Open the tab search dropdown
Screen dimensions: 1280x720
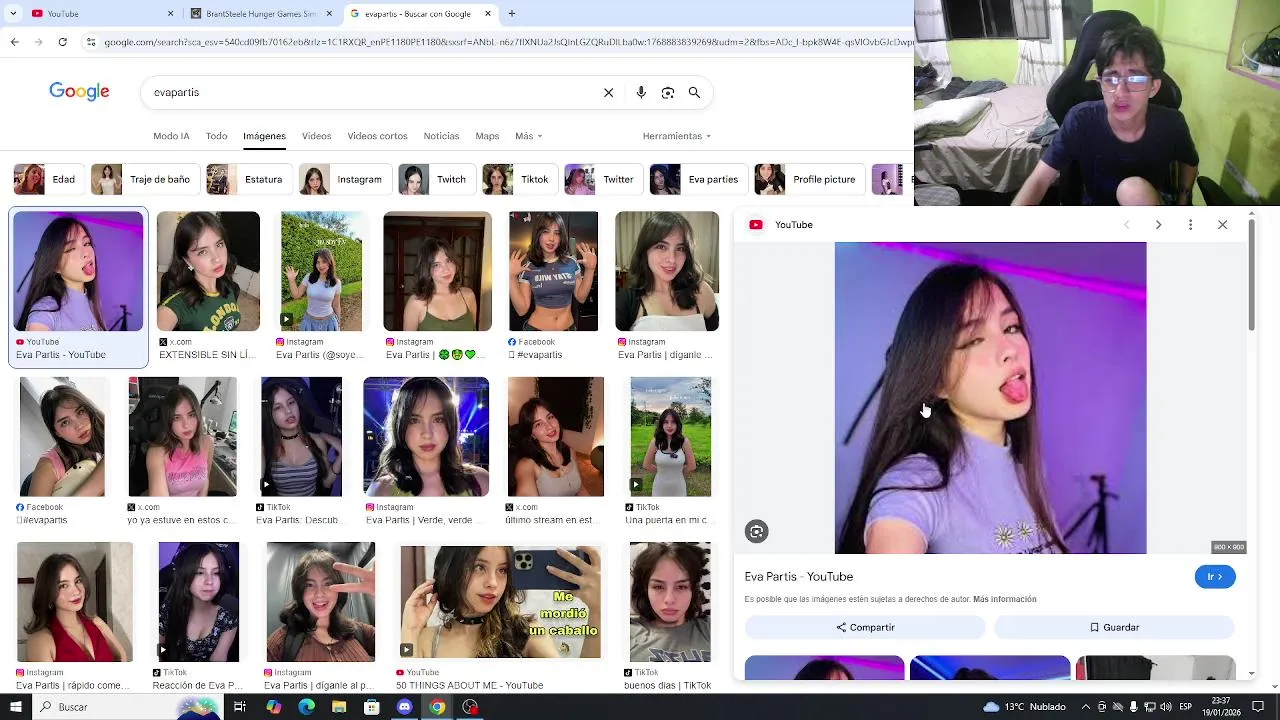13,14
